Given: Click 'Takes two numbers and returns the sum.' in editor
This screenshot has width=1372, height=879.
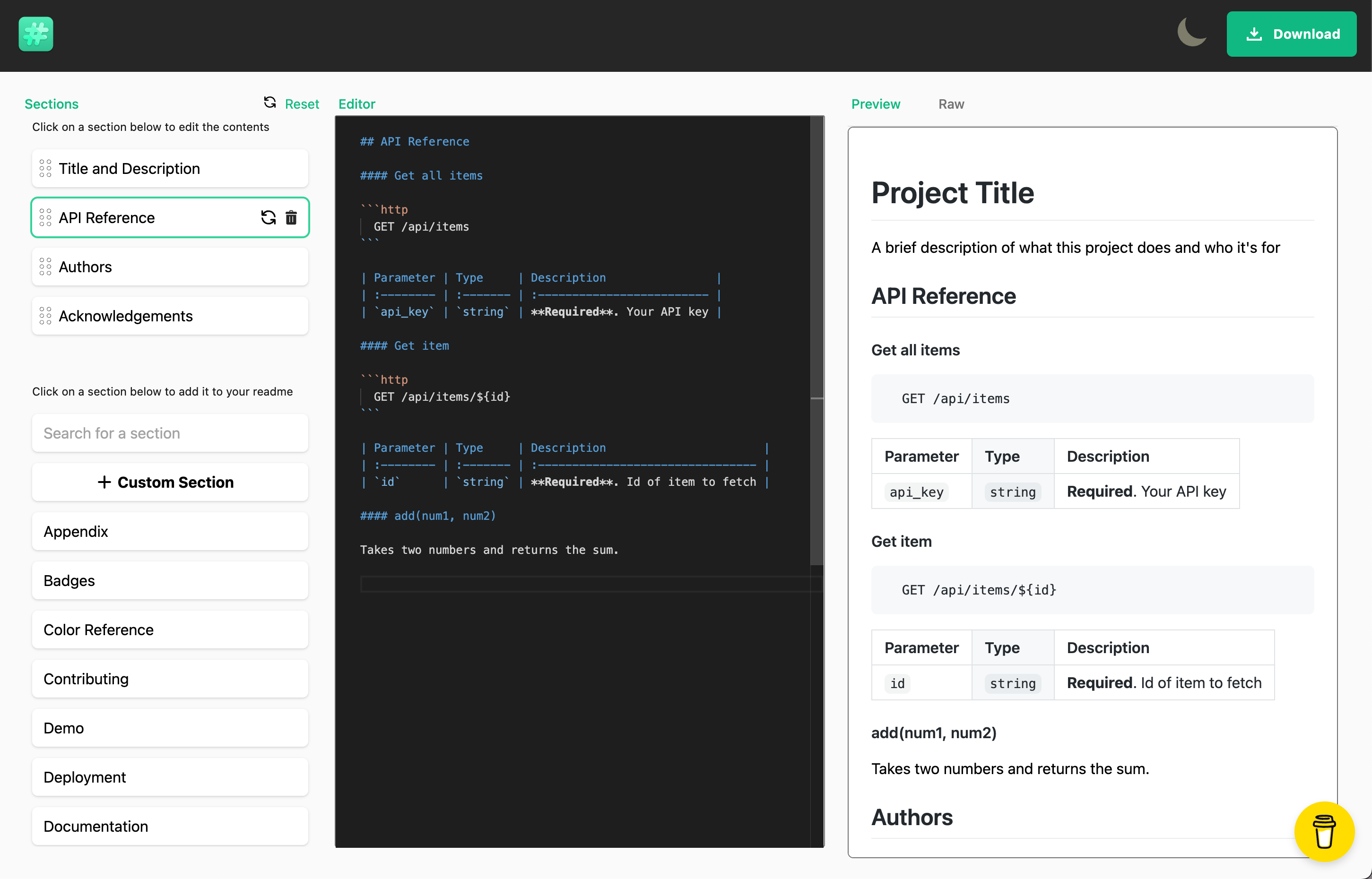Looking at the screenshot, I should [489, 550].
